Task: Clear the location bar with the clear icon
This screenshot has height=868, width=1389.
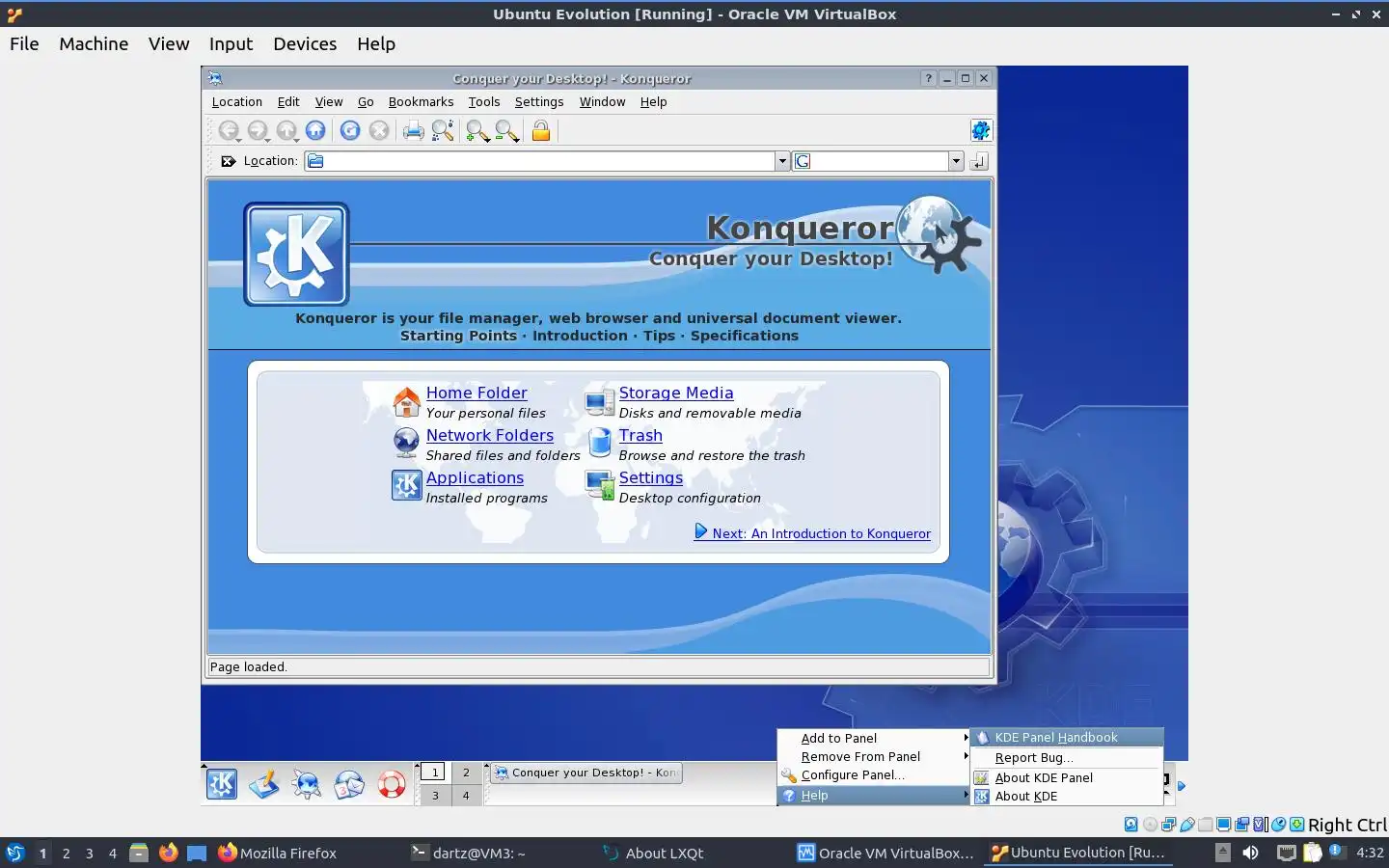Action: [x=229, y=161]
